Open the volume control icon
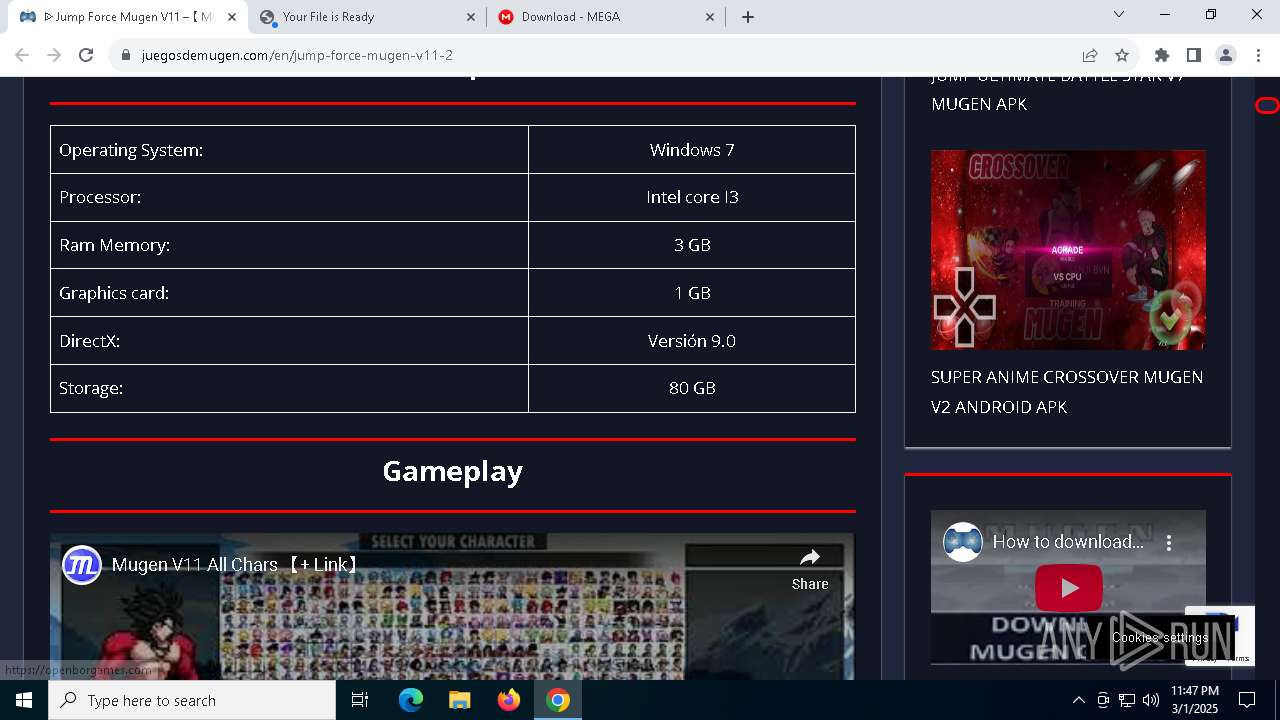 tap(1151, 700)
